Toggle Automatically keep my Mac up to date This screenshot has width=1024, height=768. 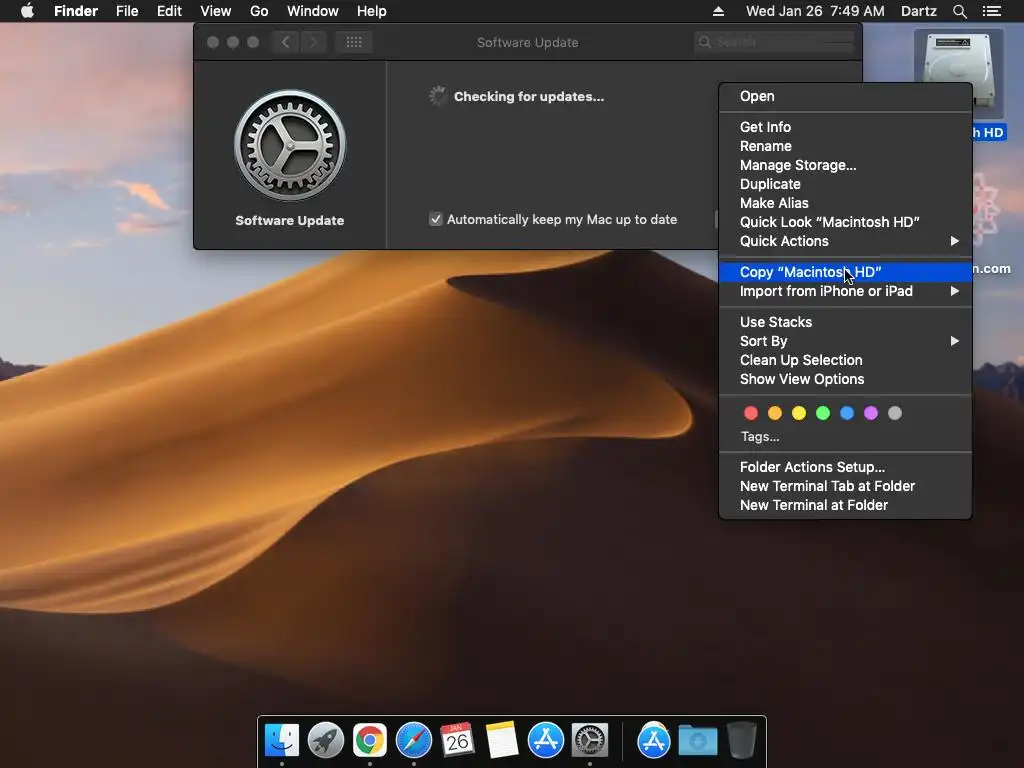click(x=436, y=219)
